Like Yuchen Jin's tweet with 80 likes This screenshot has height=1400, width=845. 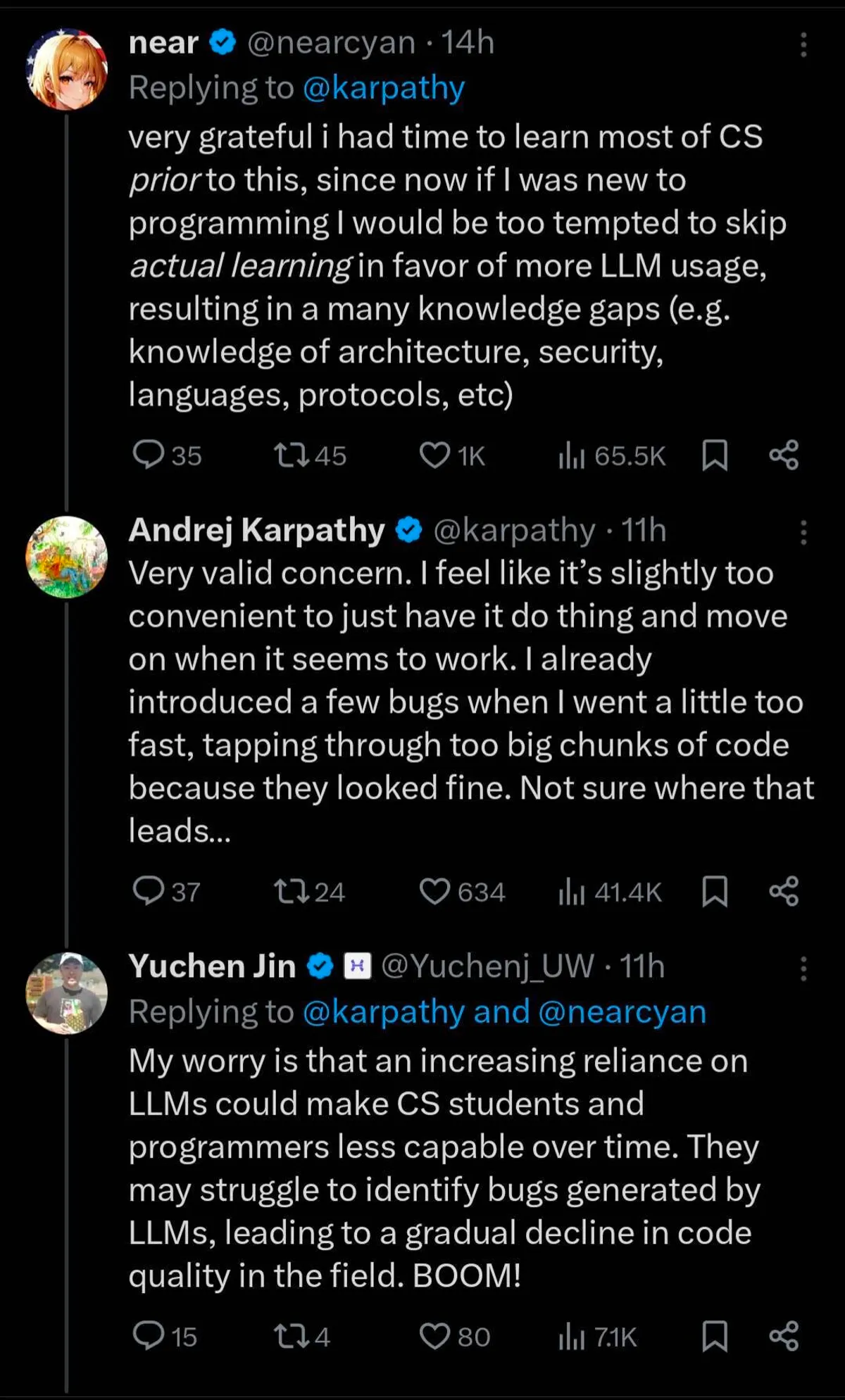(x=434, y=1336)
